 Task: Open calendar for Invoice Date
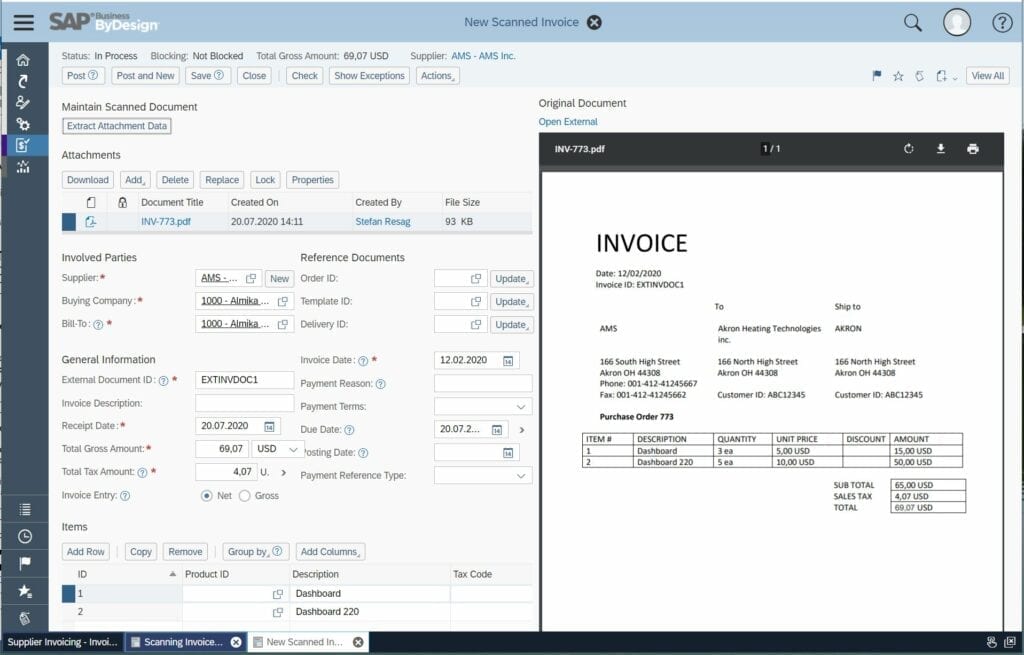tap(508, 360)
